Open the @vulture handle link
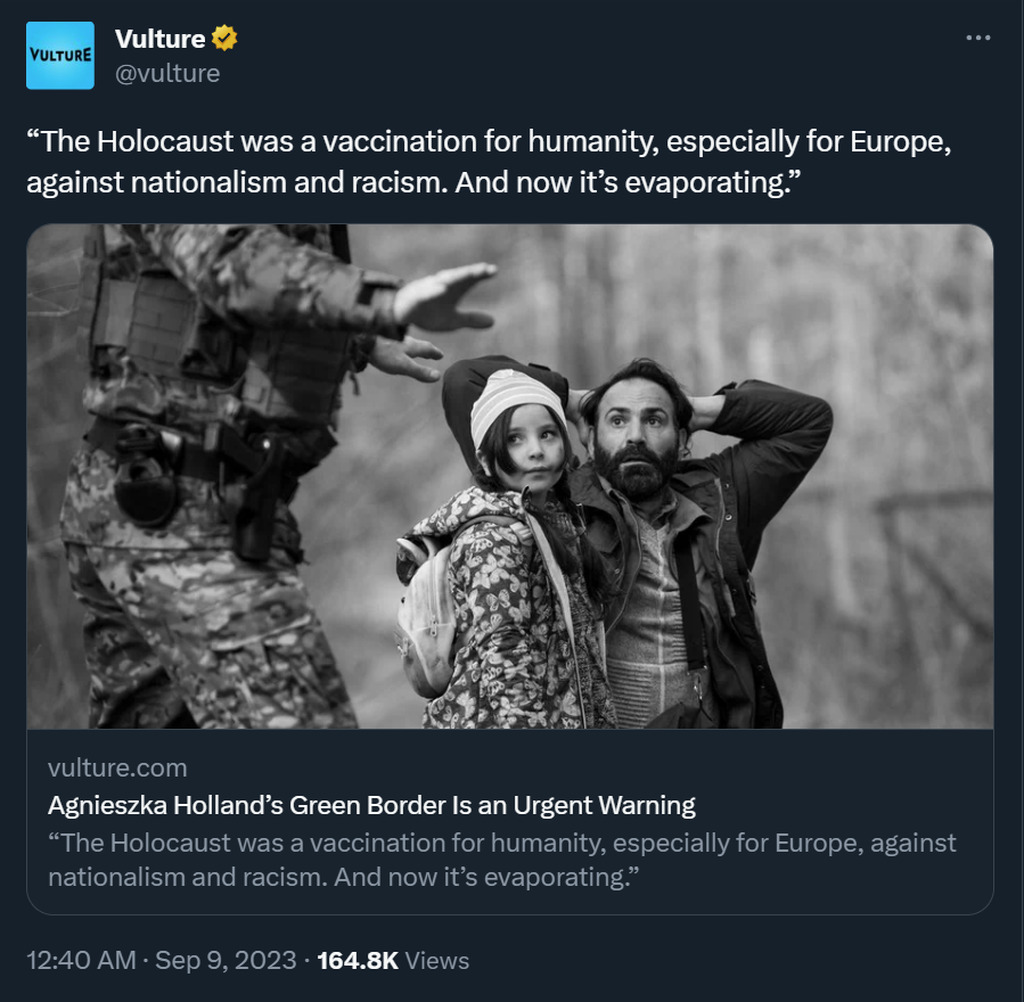 click(167, 73)
